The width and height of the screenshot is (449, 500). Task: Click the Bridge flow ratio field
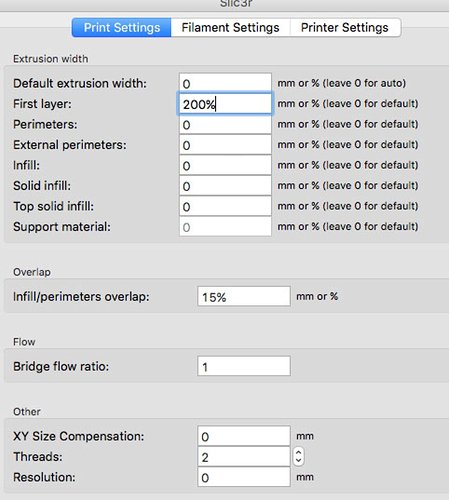[x=244, y=366]
